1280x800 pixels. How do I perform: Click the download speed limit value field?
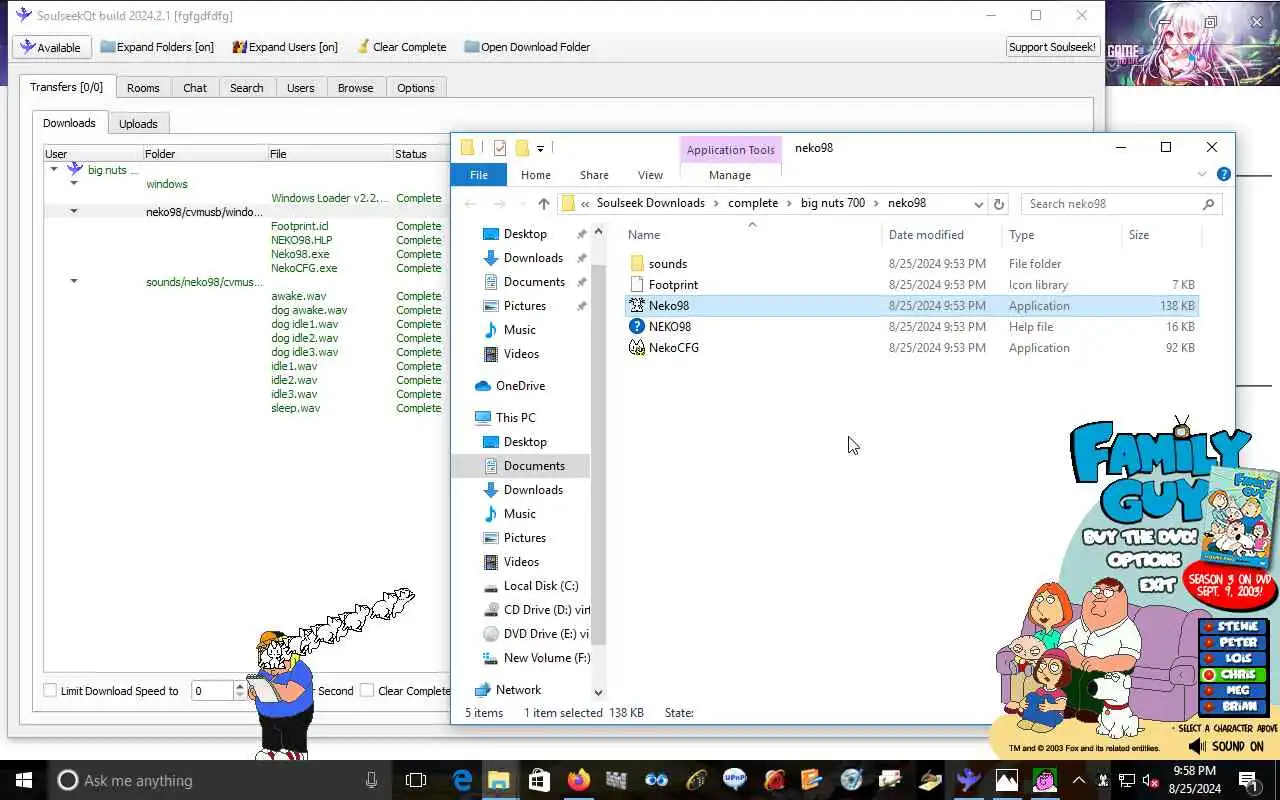coord(211,691)
